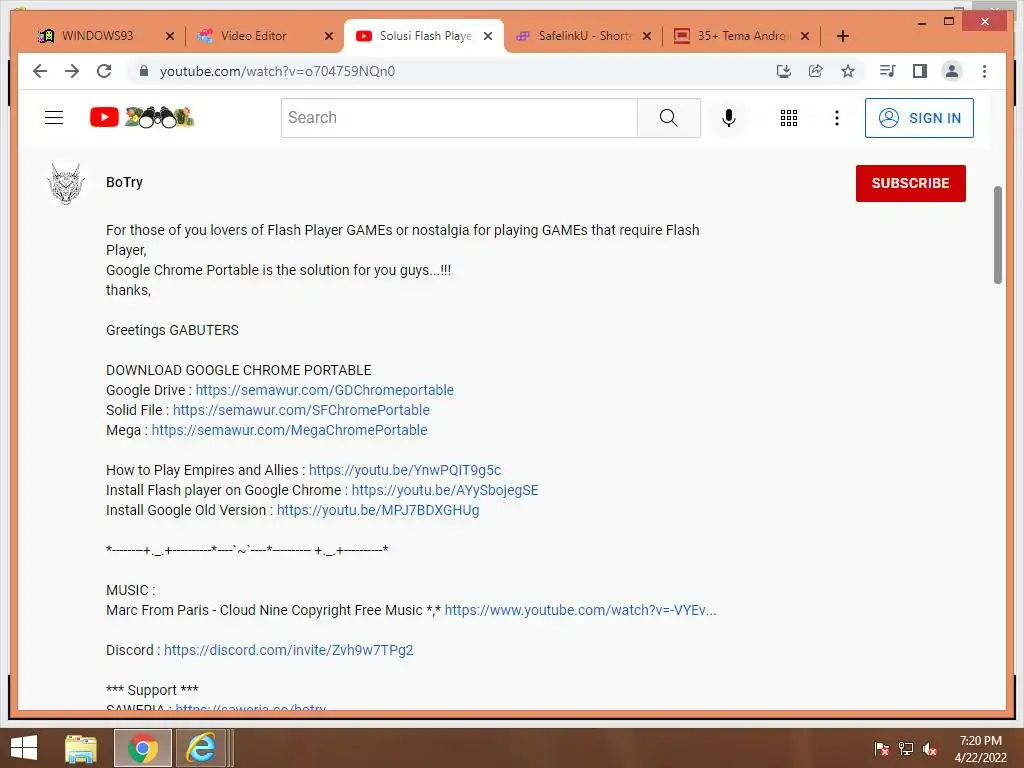This screenshot has width=1024, height=768.
Task: Open the taskbar clock and date
Action: (980, 748)
